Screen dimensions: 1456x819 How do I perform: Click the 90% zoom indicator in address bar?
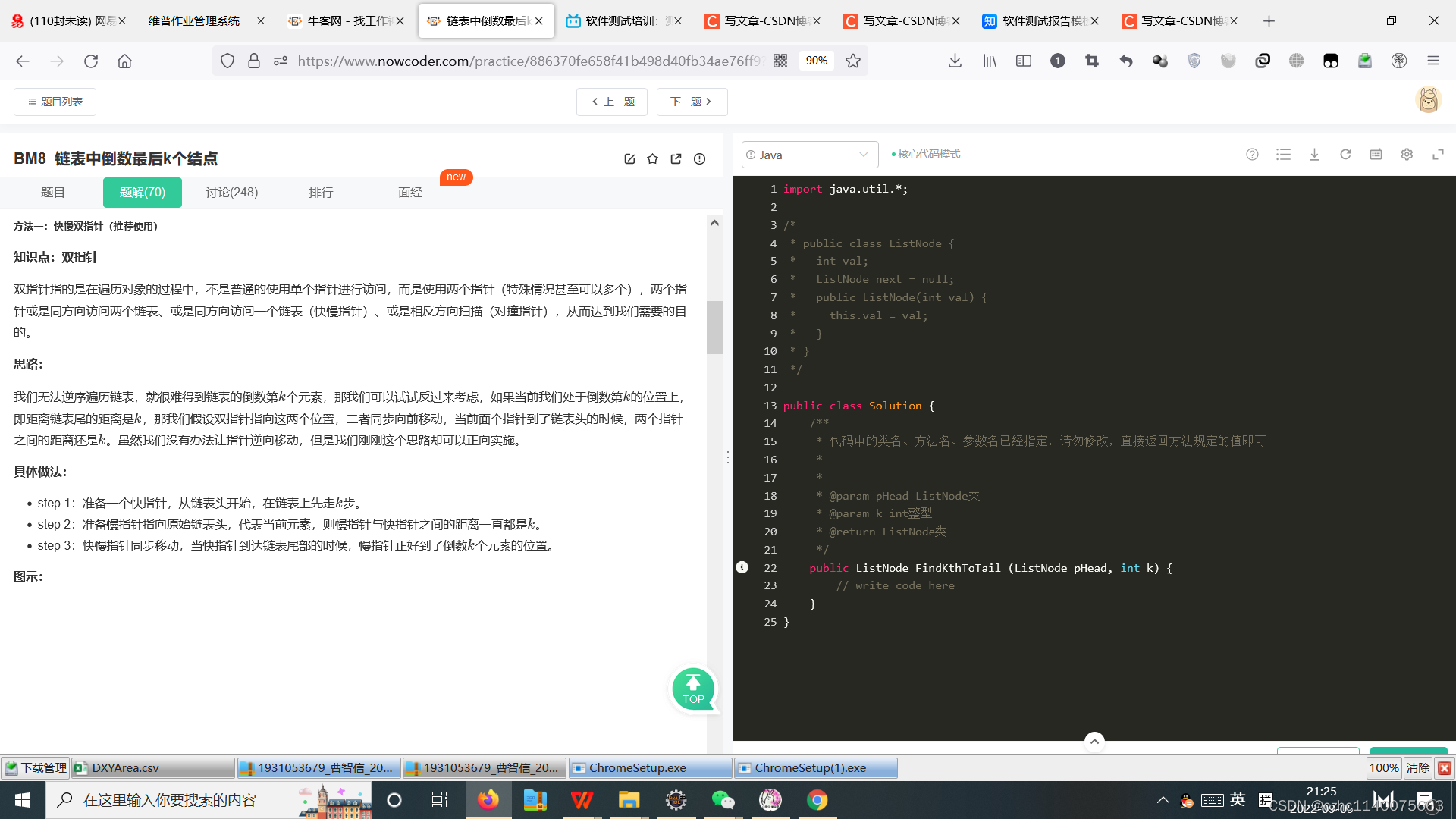pos(817,61)
